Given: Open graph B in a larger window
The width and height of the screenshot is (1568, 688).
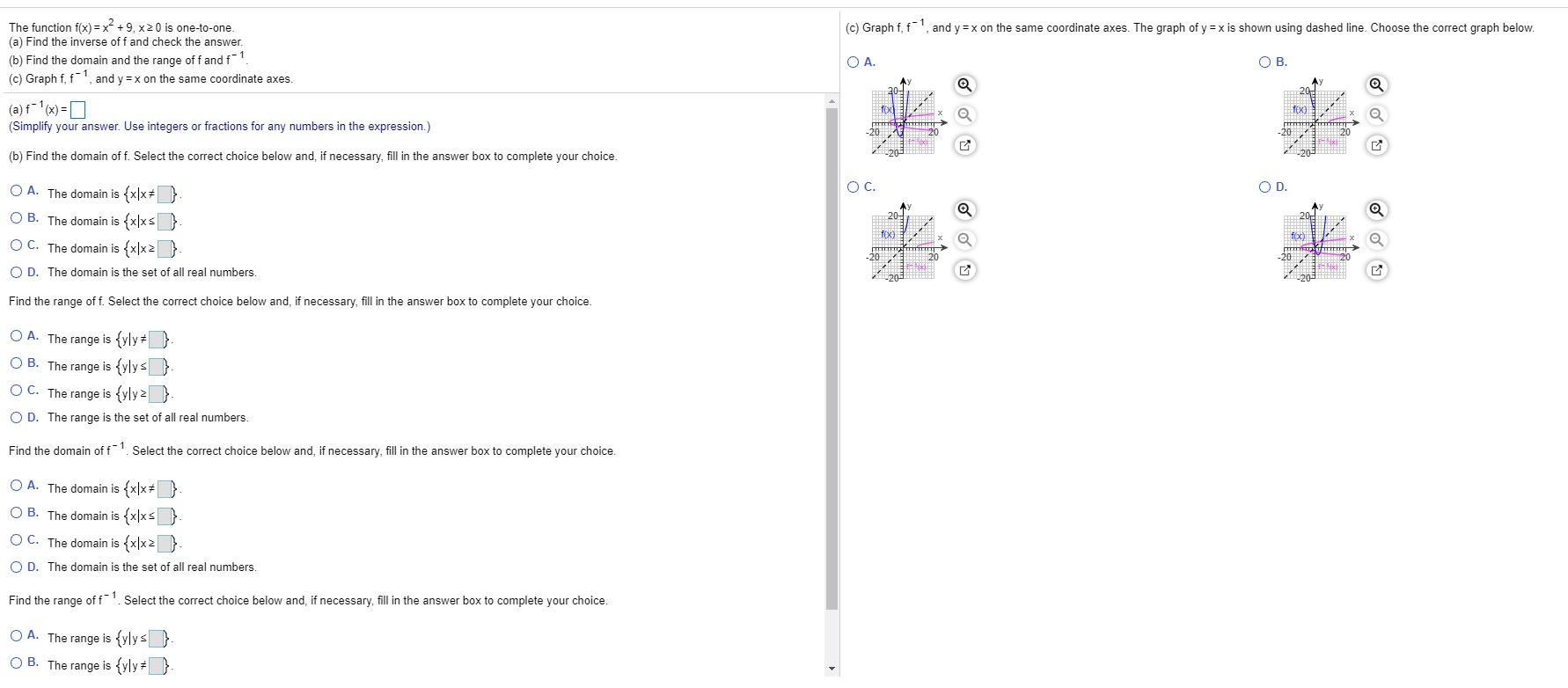Looking at the screenshot, I should (x=1376, y=145).
